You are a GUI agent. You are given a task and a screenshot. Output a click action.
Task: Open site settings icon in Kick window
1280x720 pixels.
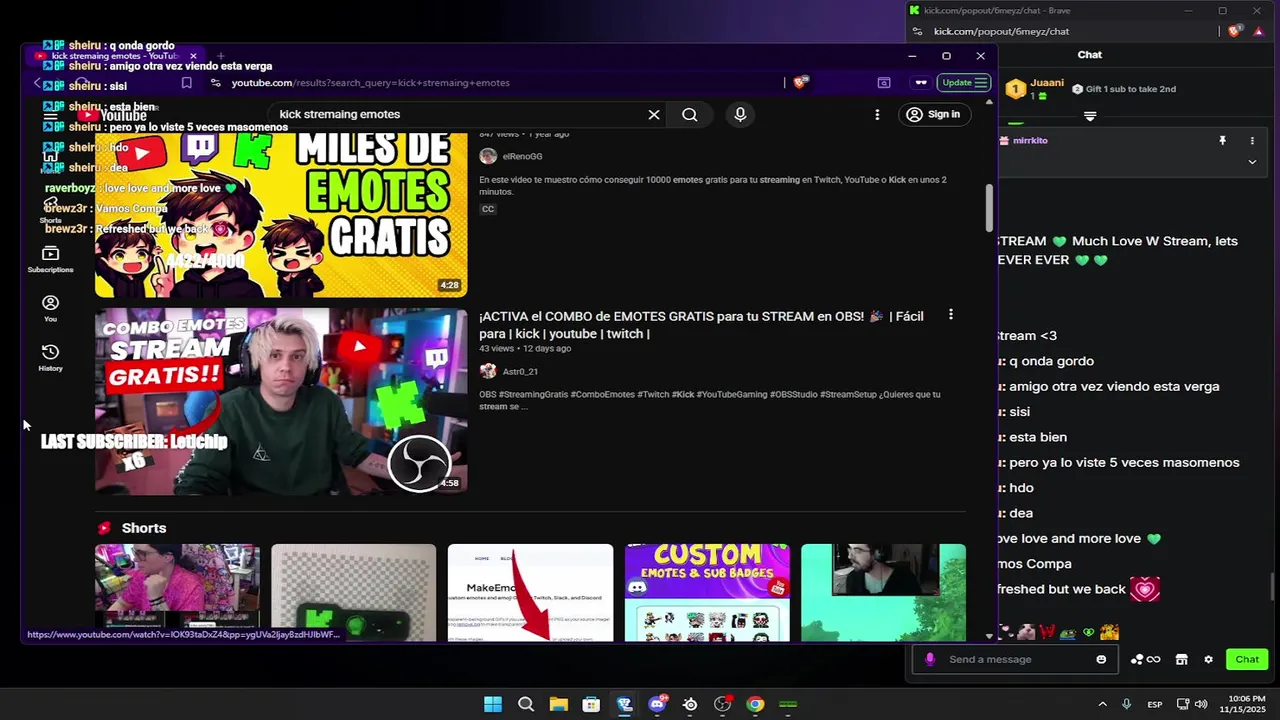[917, 32]
